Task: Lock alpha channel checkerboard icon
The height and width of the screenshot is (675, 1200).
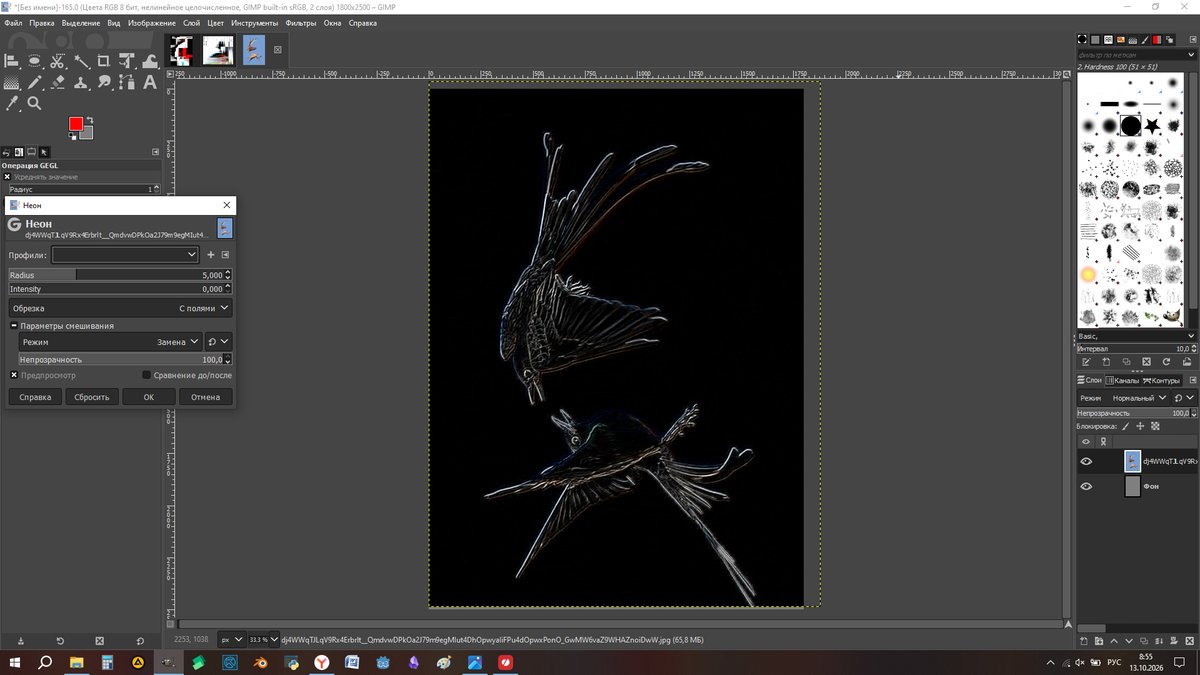Action: (1155, 426)
